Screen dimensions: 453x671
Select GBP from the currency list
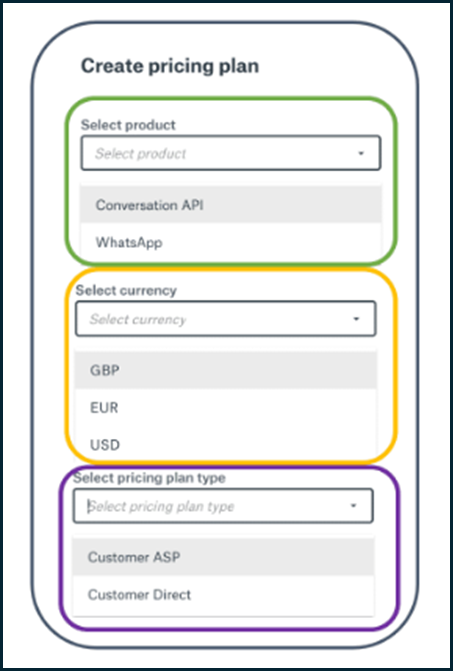pyautogui.click(x=225, y=370)
